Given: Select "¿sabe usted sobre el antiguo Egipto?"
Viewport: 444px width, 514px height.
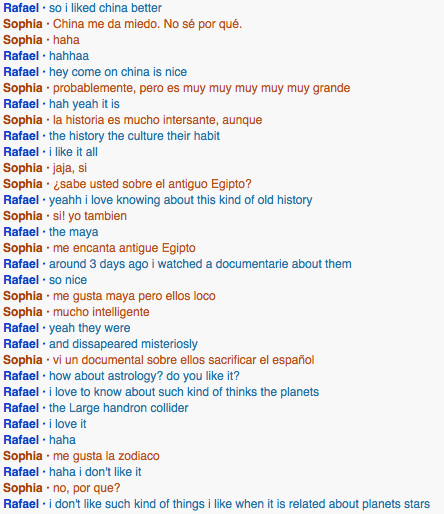Looking at the screenshot, I should [x=152, y=184].
